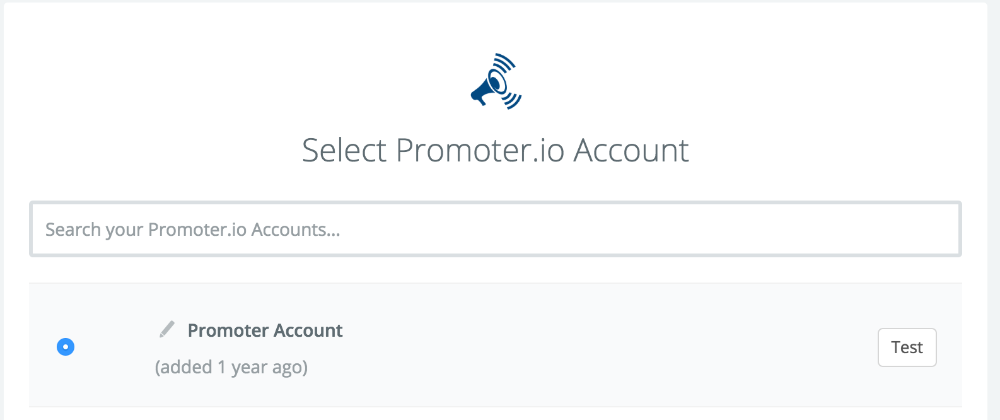The image size is (1000, 420).
Task: Edit the Promoter Account name via pencil
Action: click(x=167, y=329)
